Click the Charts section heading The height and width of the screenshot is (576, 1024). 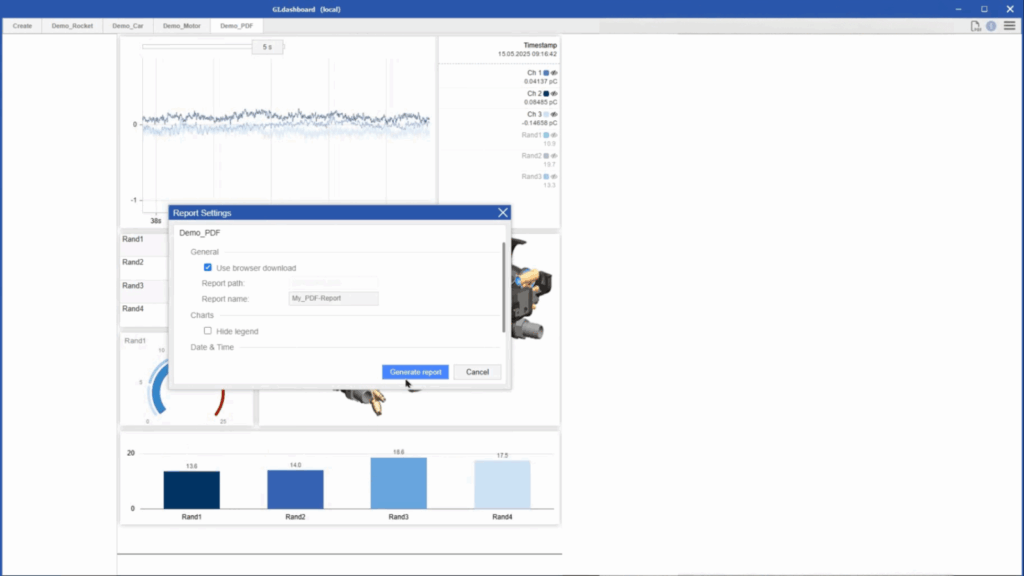(x=202, y=315)
